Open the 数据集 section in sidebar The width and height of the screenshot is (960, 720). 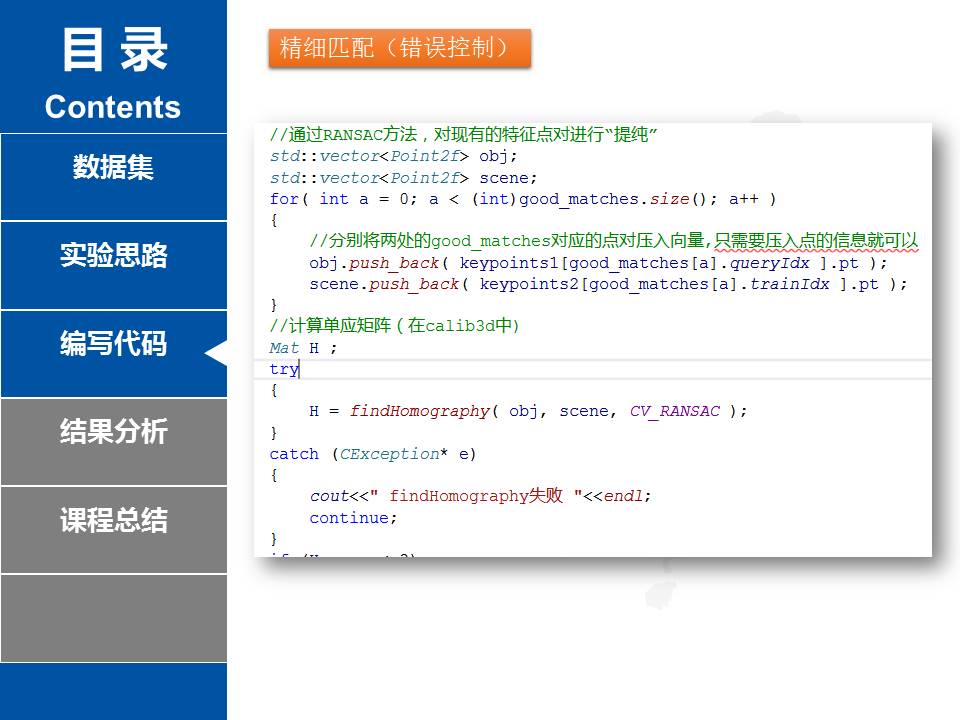113,178
